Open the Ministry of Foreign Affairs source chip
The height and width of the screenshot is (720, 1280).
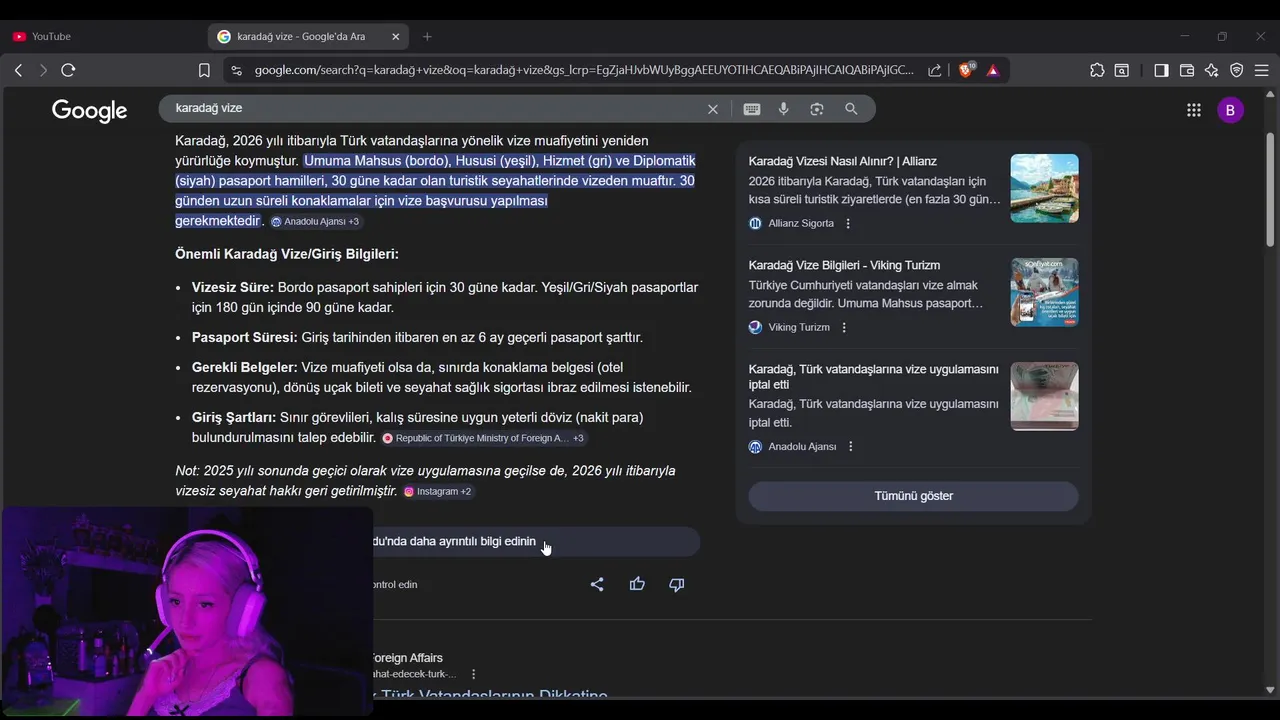(x=484, y=438)
